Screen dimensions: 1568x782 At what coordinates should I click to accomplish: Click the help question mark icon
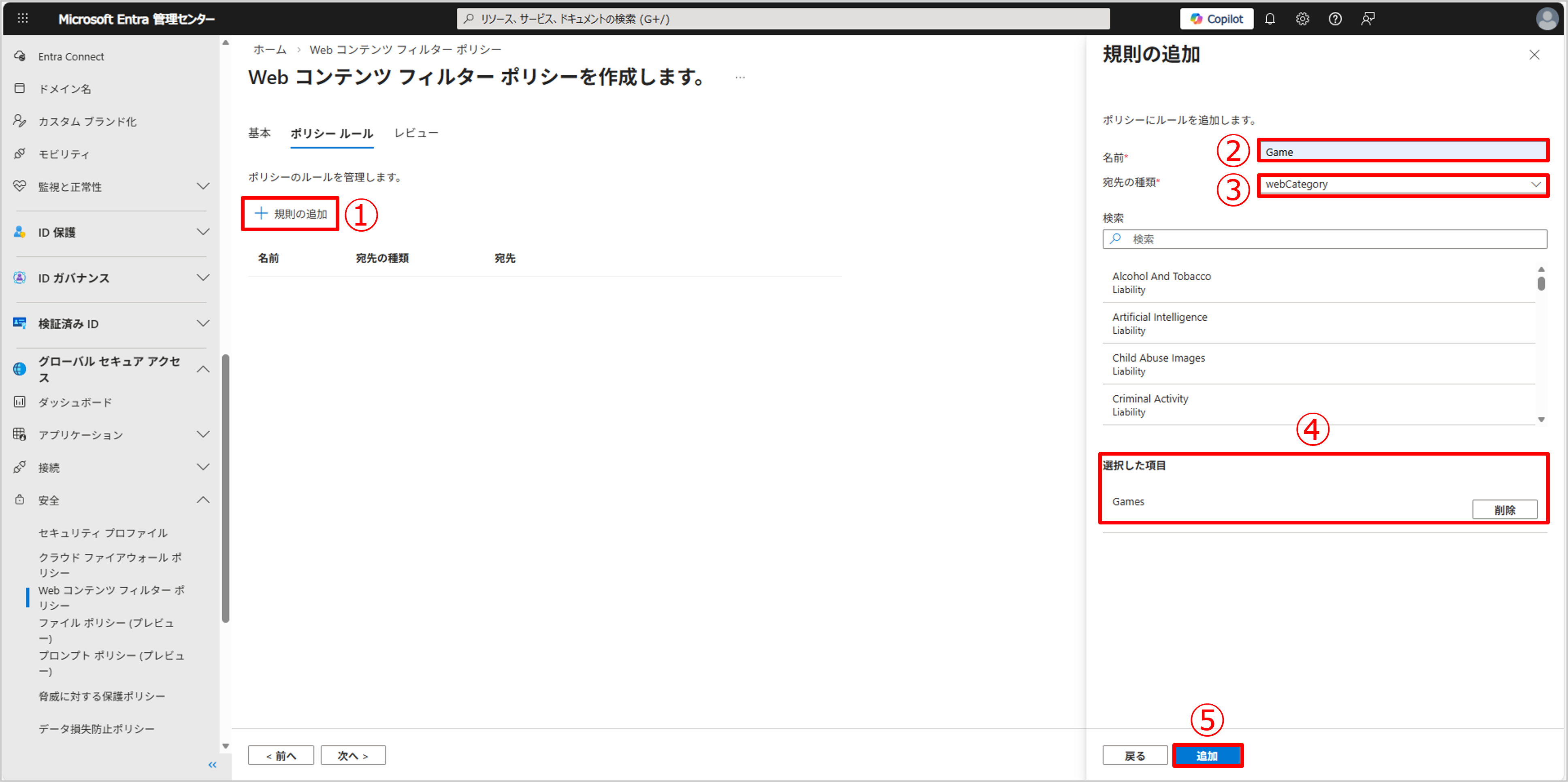pyautogui.click(x=1335, y=19)
